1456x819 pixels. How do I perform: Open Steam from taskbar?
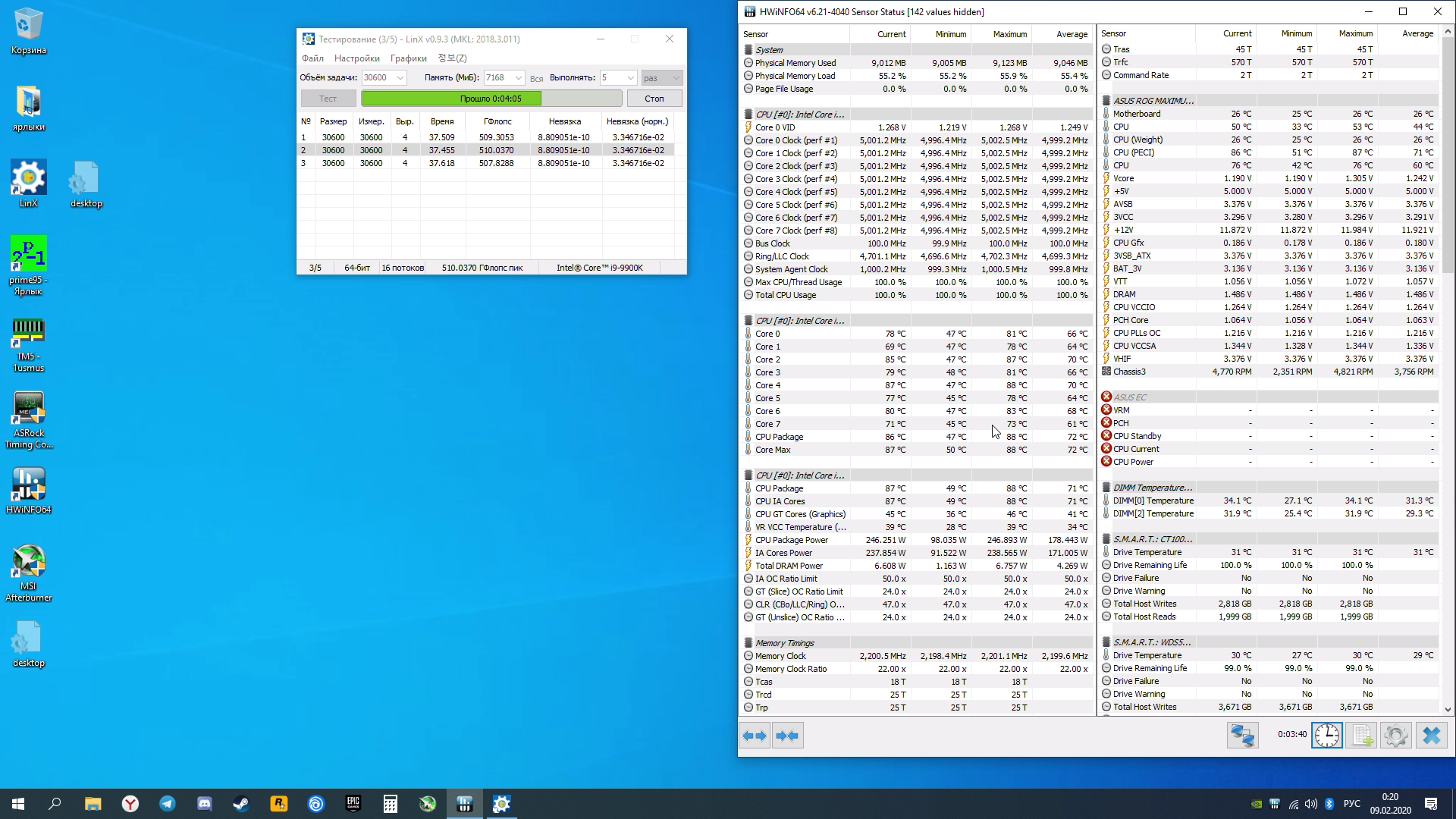click(x=241, y=804)
